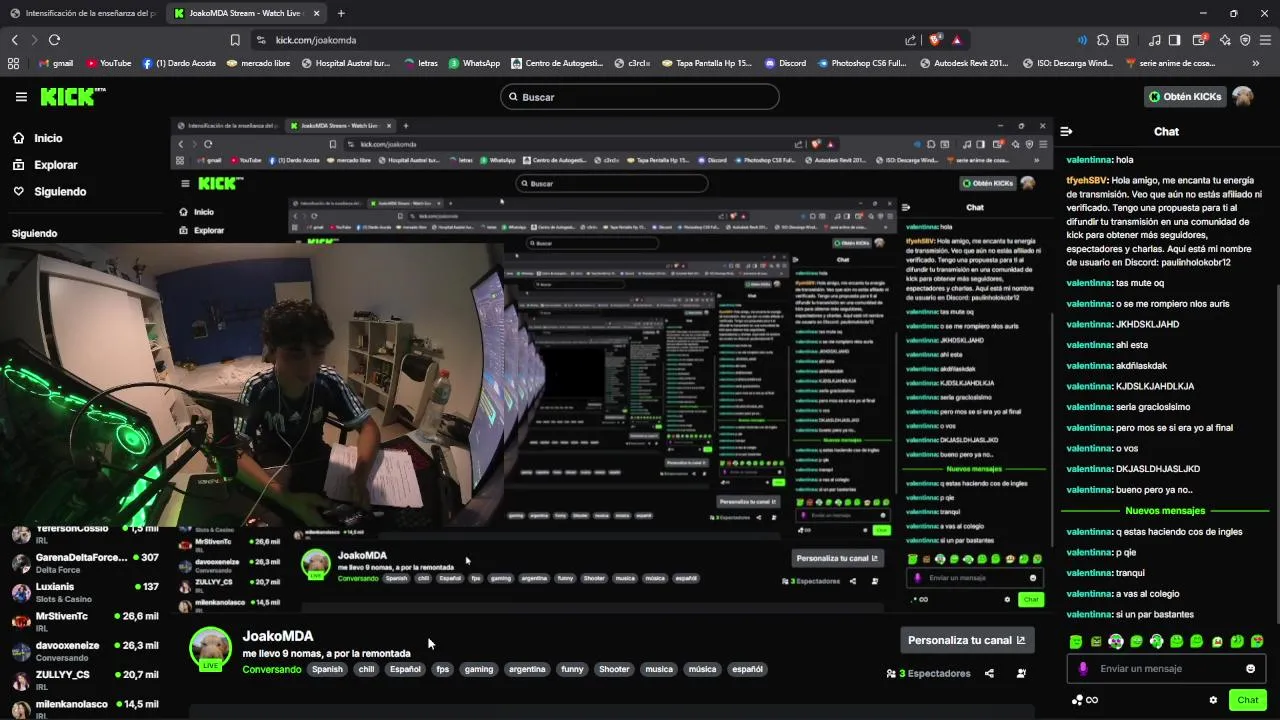Viewport: 1280px width, 720px height.
Task: Open milenkanolasco channel in sidebar
Action: point(85,708)
